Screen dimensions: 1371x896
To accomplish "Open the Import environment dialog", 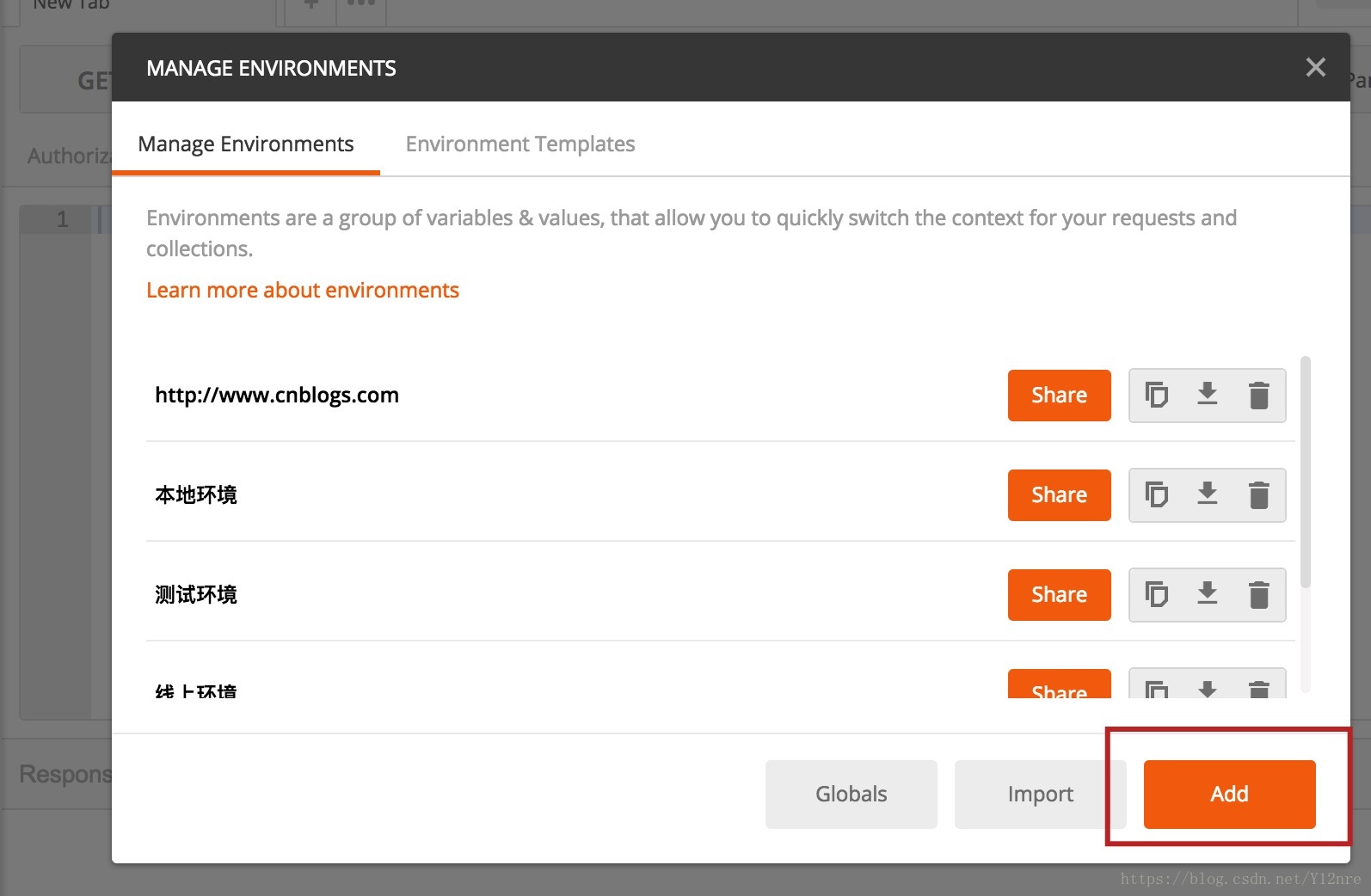I will click(1040, 795).
